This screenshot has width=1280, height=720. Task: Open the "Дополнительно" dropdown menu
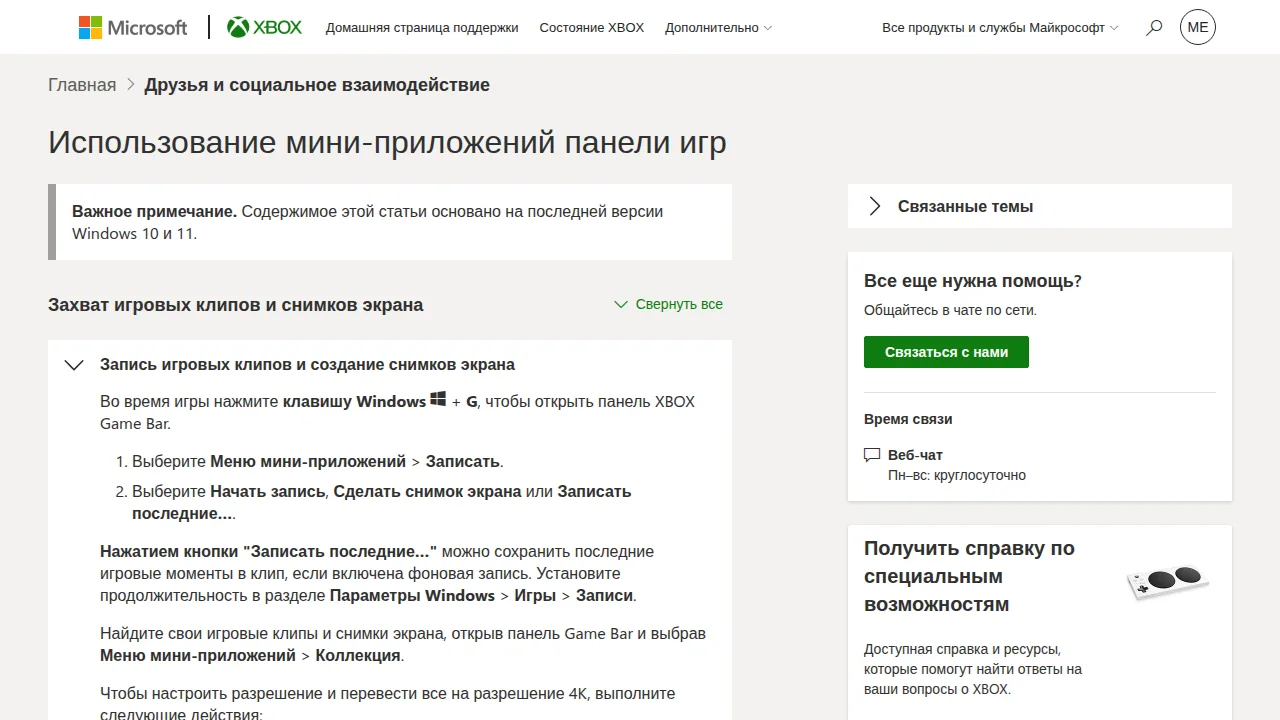coord(718,28)
